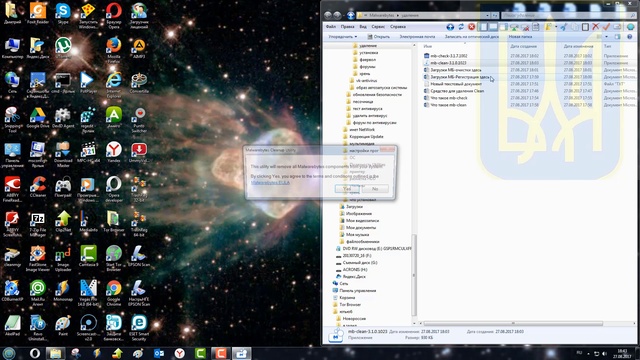Select the mb-check-3.1.7.1002 file
640x360 pixels.
tap(449, 56)
